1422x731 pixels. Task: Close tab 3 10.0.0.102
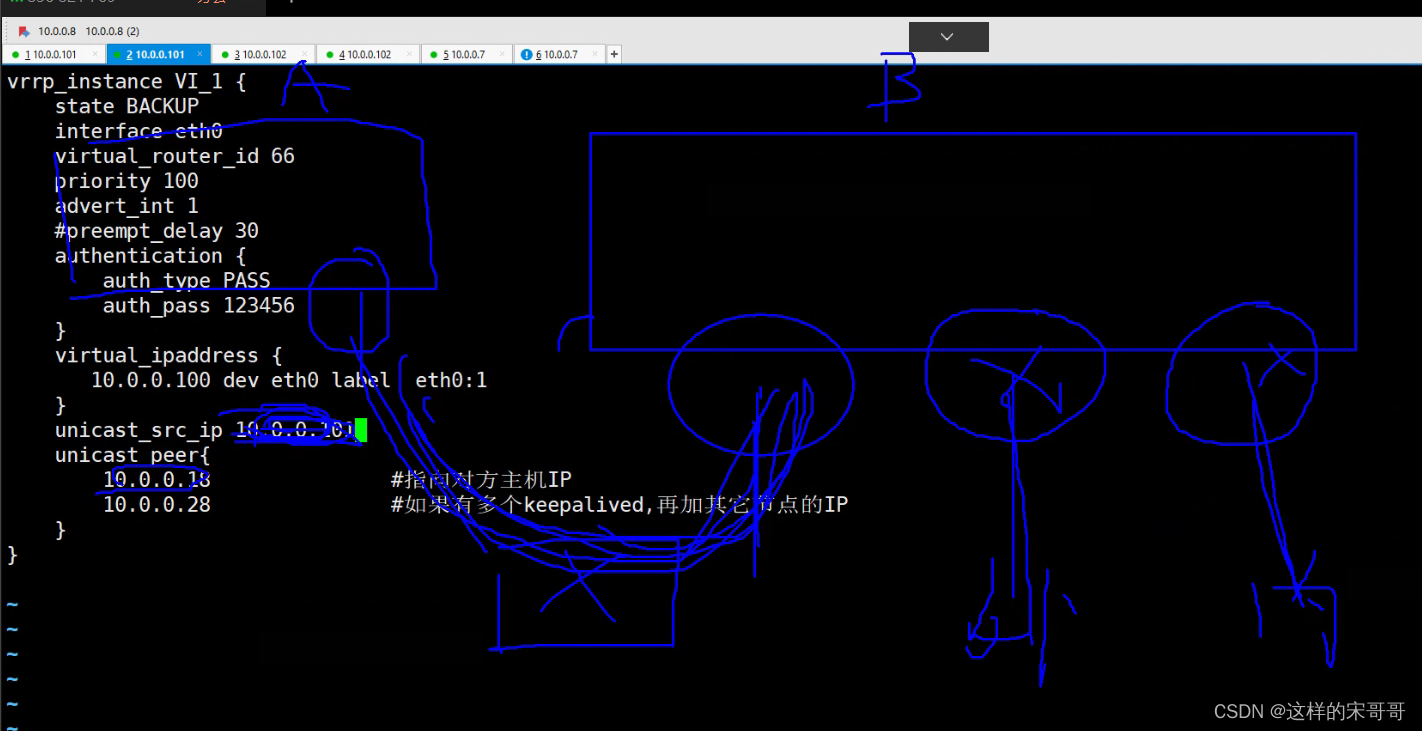(x=305, y=54)
